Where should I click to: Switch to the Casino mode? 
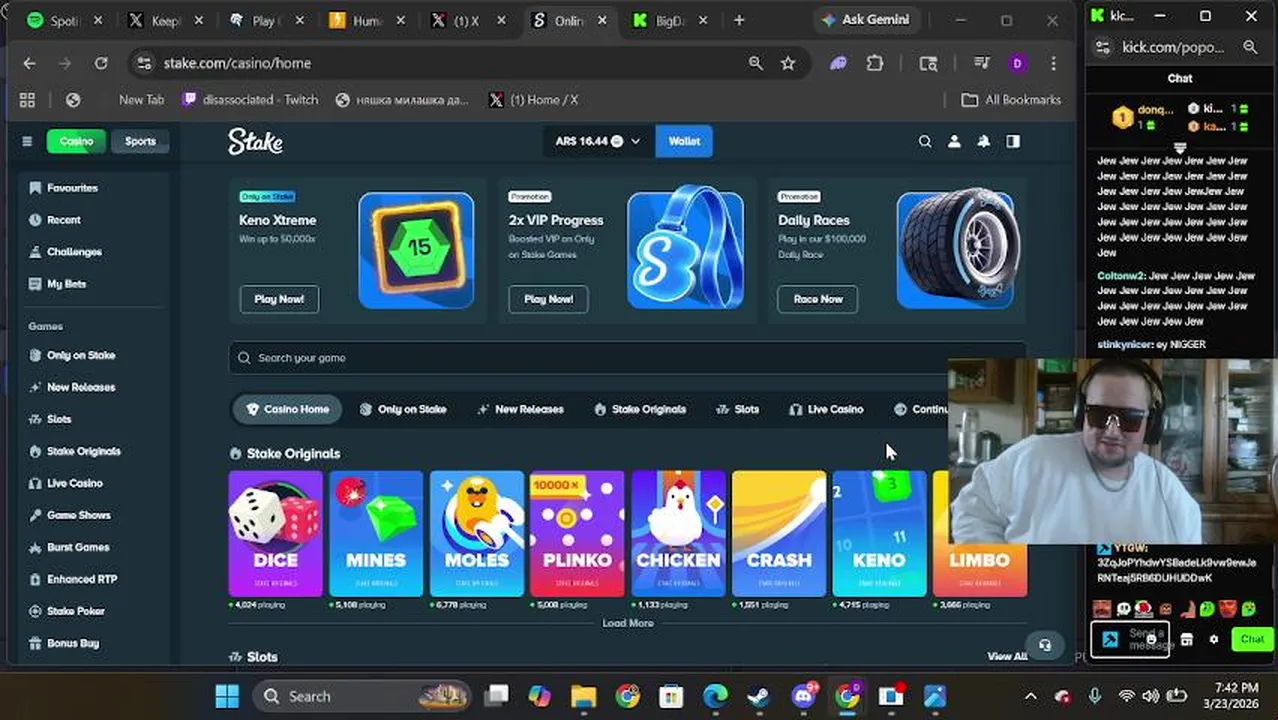pos(76,141)
